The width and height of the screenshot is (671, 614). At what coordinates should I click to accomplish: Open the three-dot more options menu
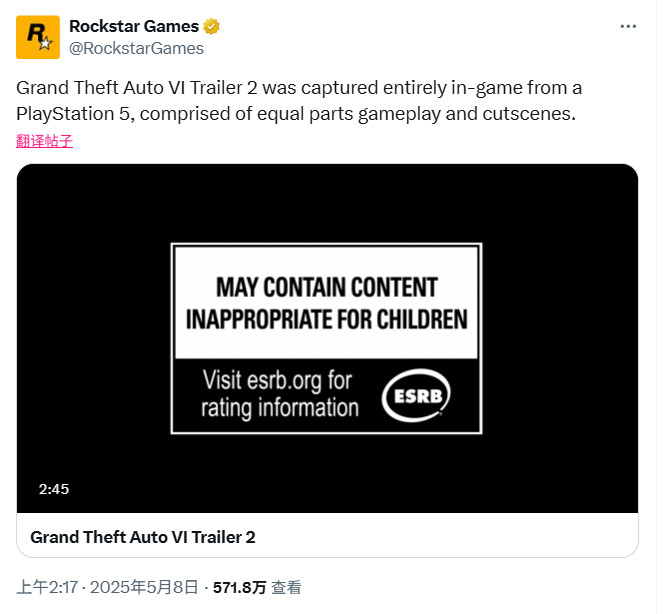coord(627,26)
